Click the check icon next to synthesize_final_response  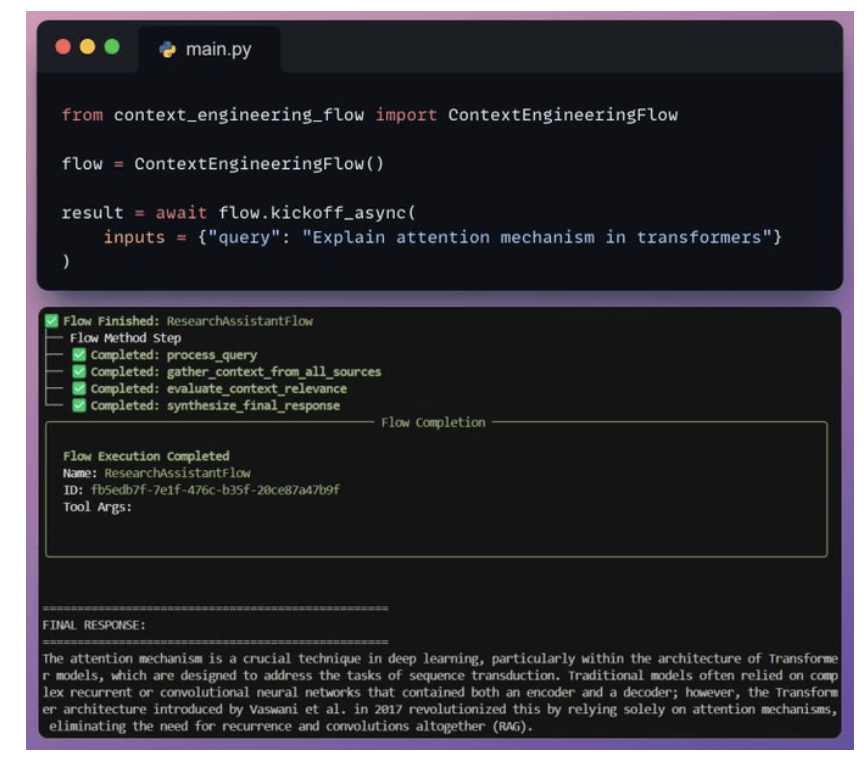click(x=80, y=406)
